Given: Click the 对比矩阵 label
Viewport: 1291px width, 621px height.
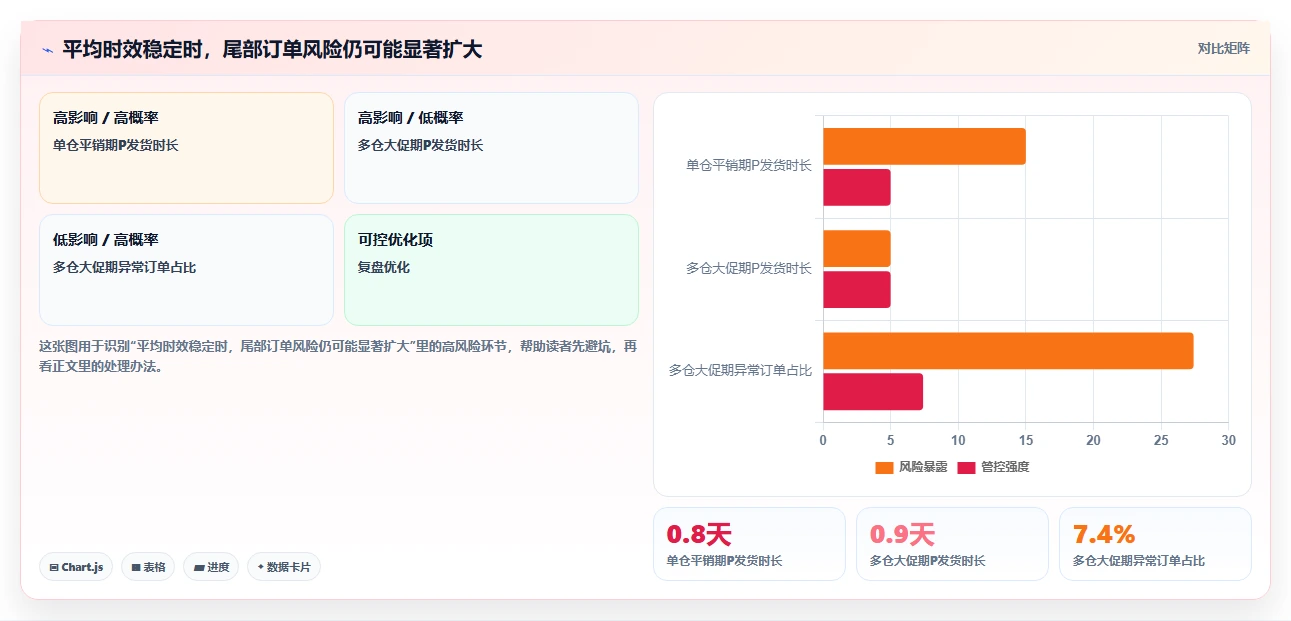Looking at the screenshot, I should (x=1224, y=48).
